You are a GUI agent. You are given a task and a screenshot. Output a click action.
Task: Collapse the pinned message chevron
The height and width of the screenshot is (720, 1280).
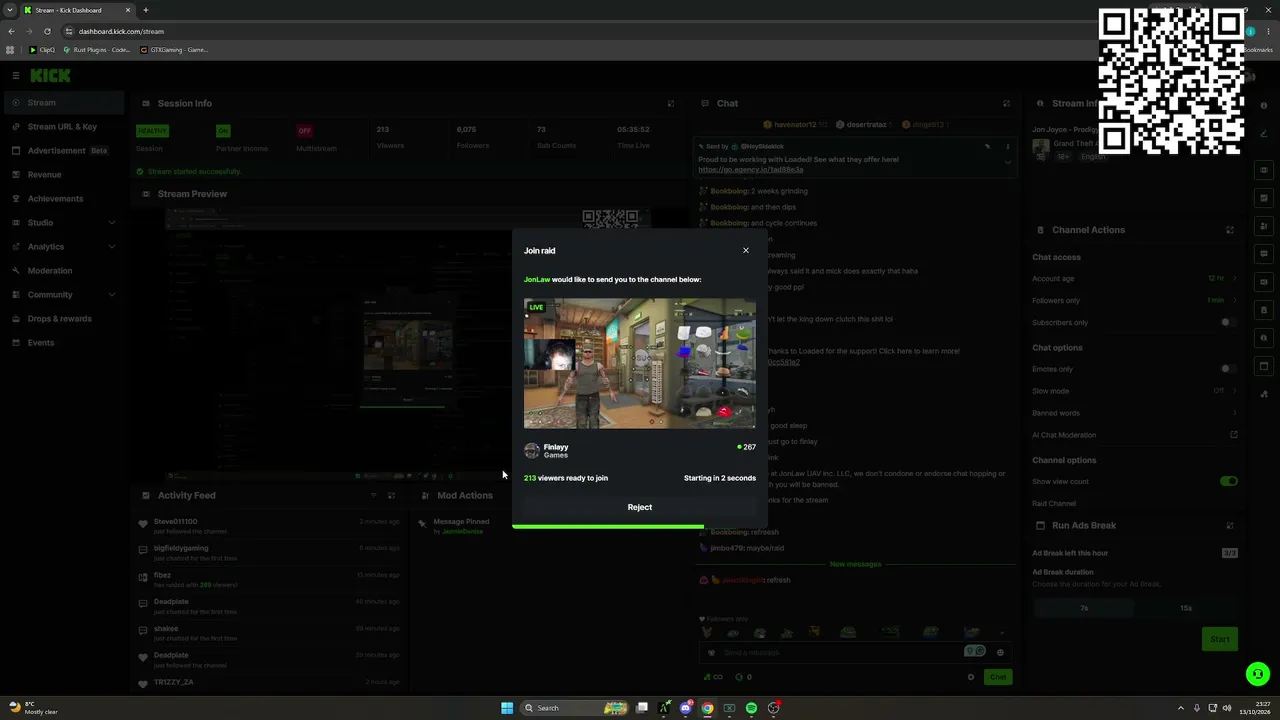pyautogui.click(x=1007, y=162)
